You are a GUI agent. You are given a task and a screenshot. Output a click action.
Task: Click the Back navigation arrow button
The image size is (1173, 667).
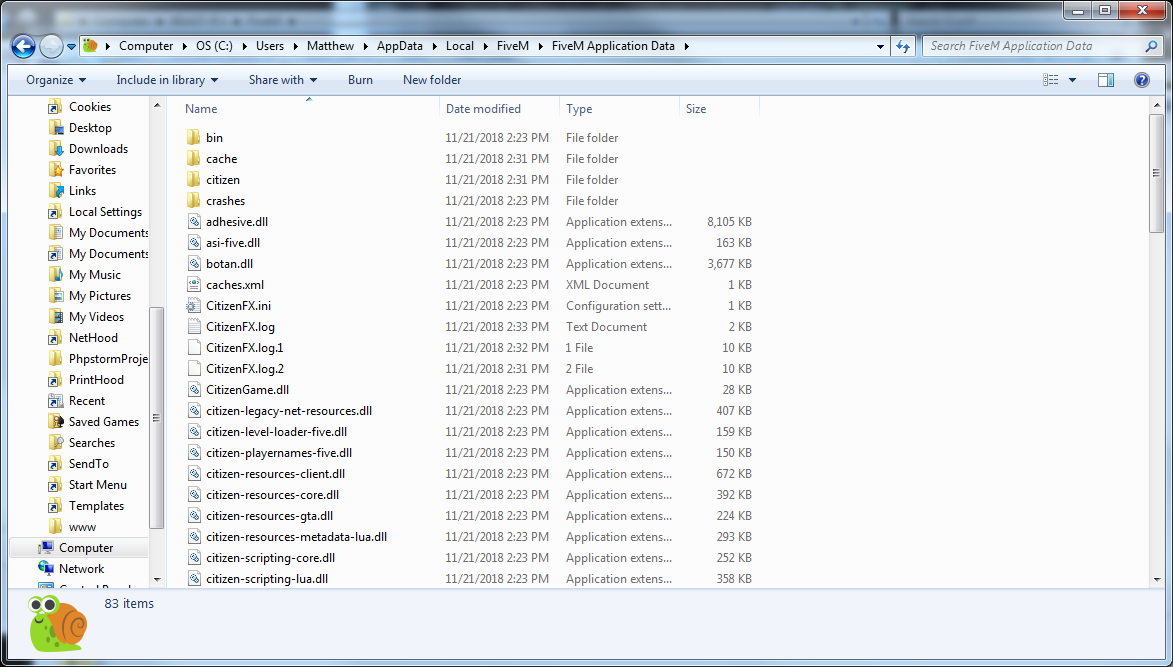(24, 46)
